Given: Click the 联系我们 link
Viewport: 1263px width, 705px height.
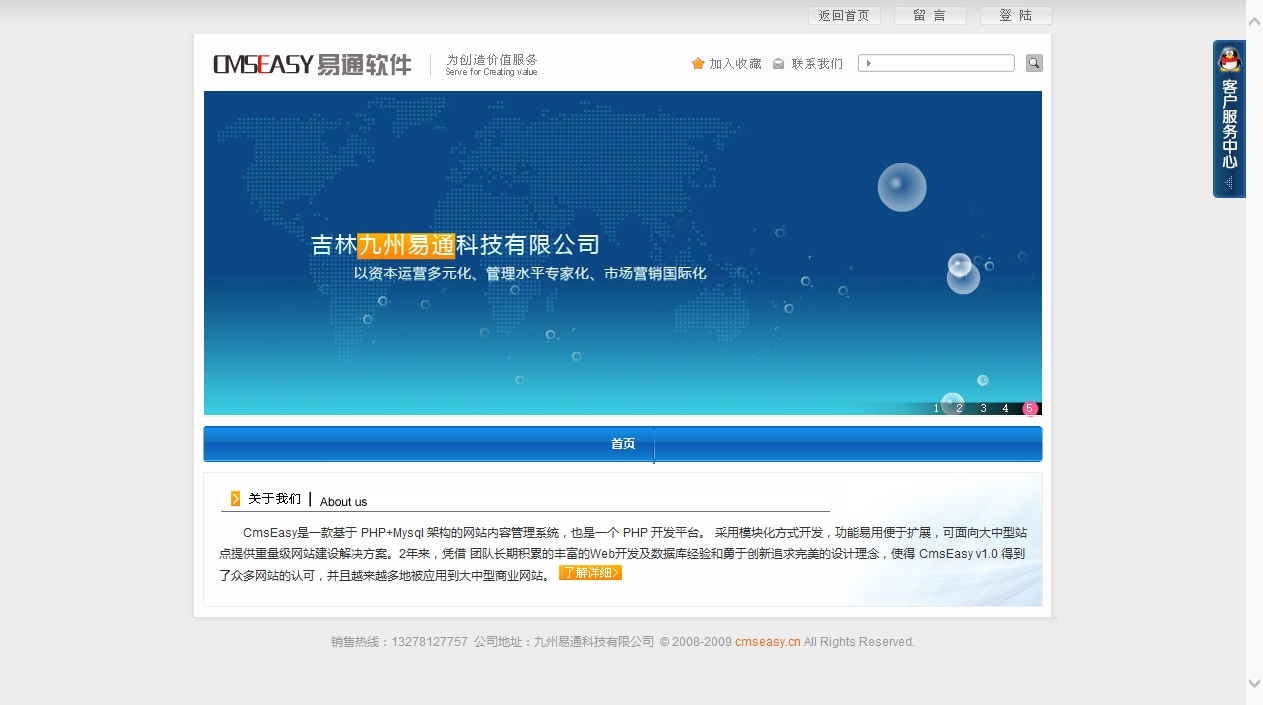Looking at the screenshot, I should click(817, 64).
